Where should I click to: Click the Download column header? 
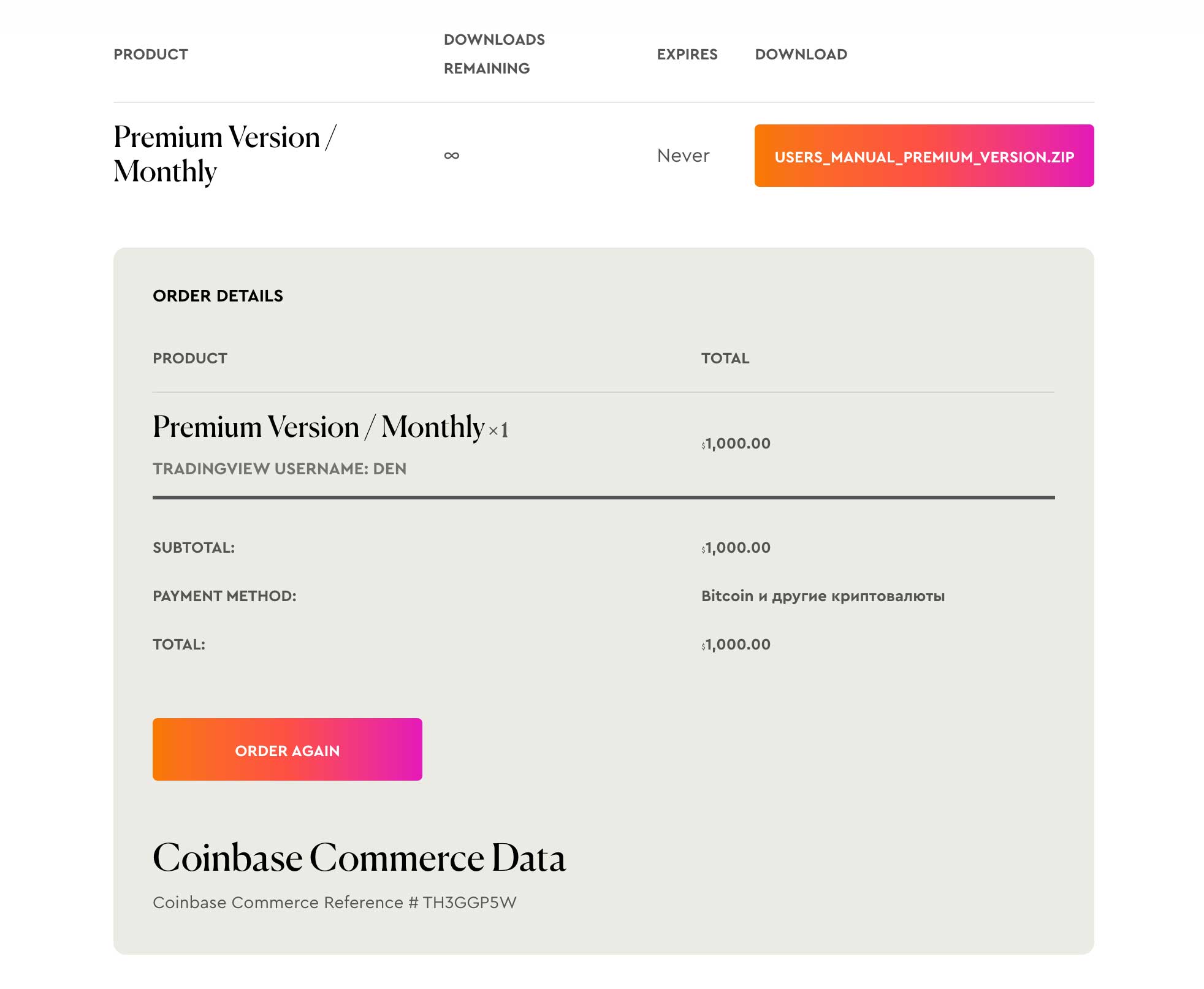(801, 55)
